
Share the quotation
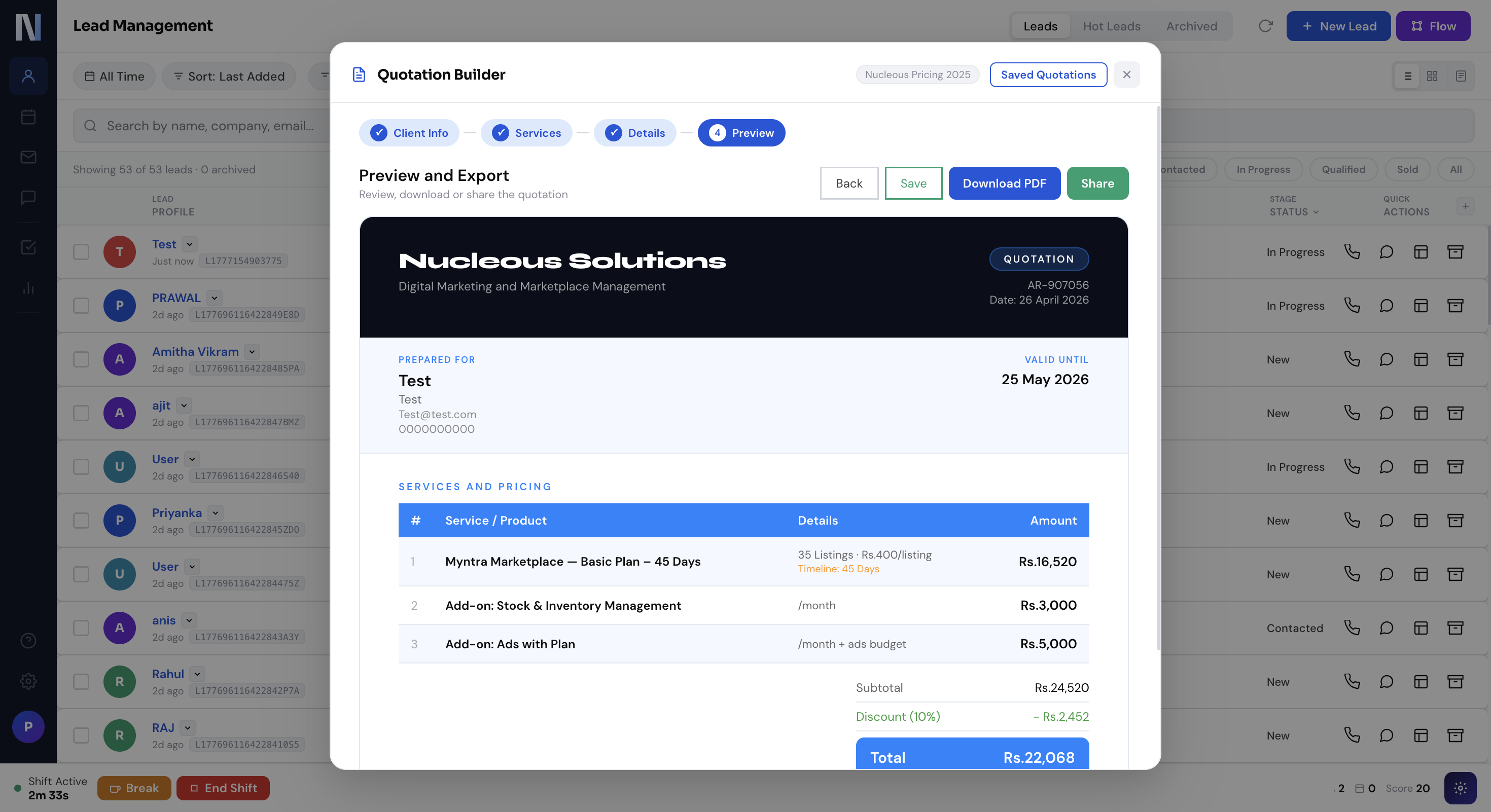point(1097,183)
